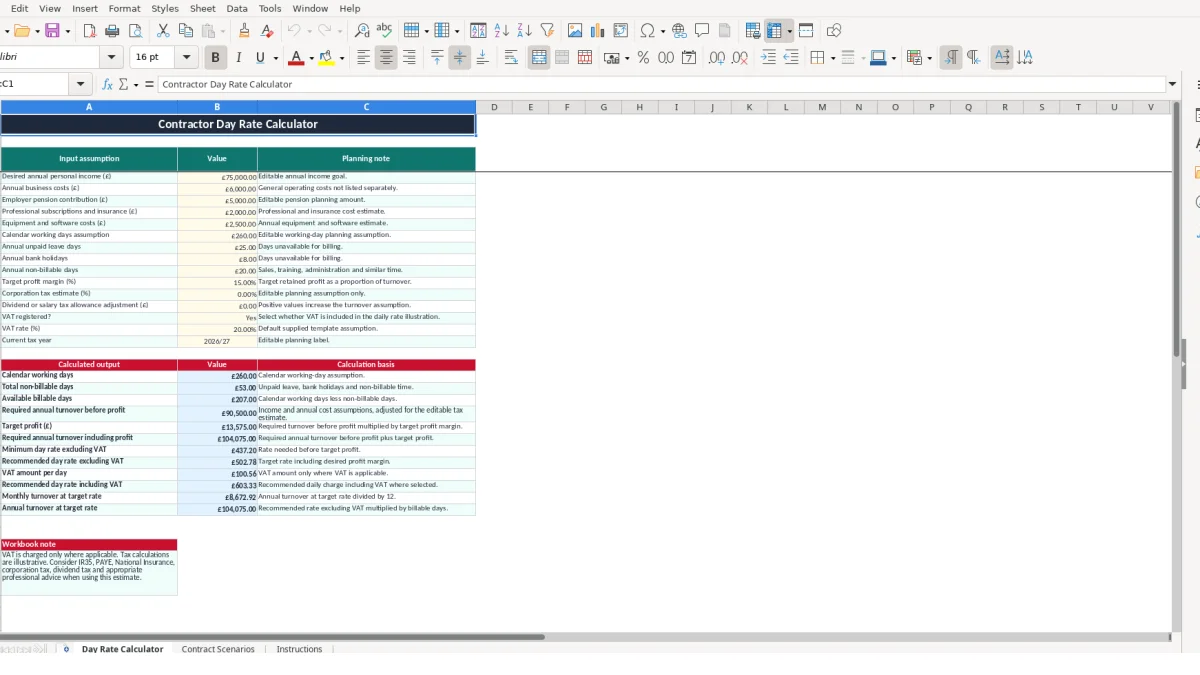Toggle Wrap Text
The height and width of the screenshot is (675, 1200).
[x=511, y=58]
